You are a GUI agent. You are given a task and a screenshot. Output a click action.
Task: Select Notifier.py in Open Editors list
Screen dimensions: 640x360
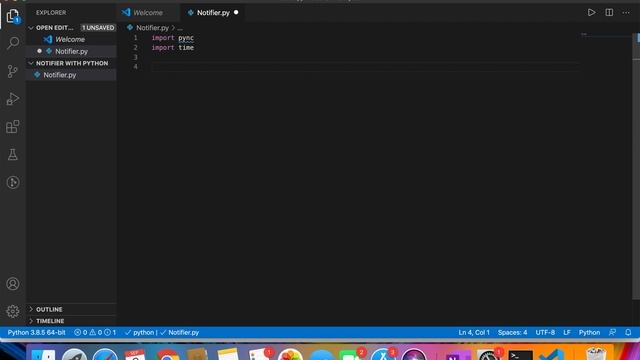click(71, 51)
